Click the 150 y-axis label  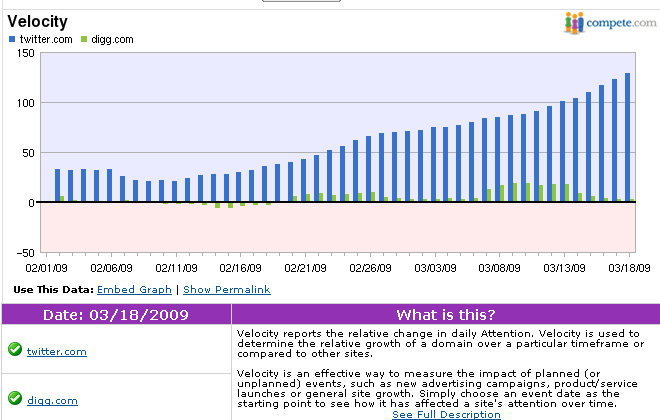point(26,53)
